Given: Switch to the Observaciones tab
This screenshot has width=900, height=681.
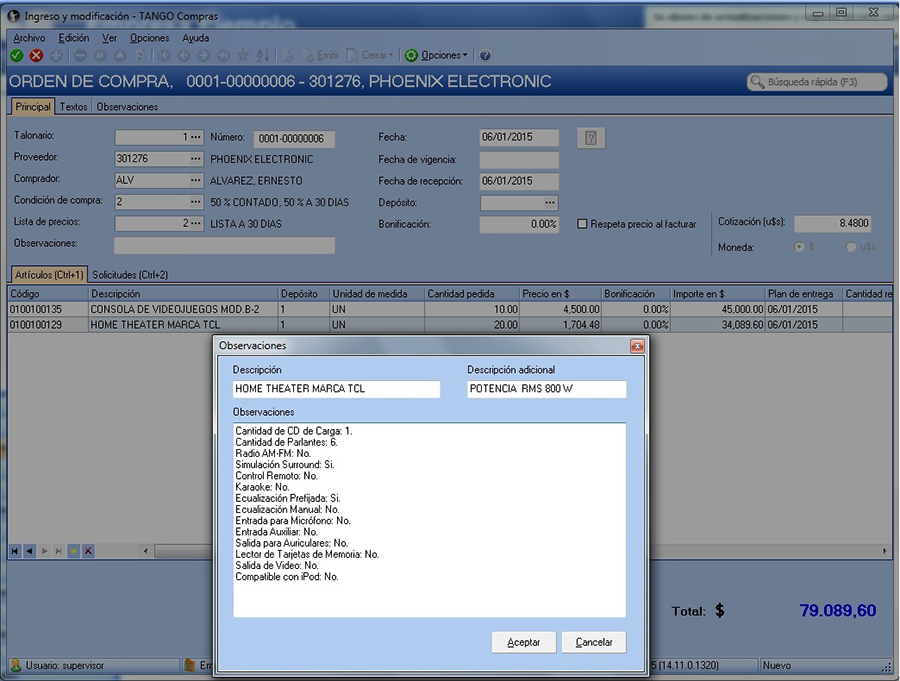Looking at the screenshot, I should pyautogui.click(x=127, y=107).
